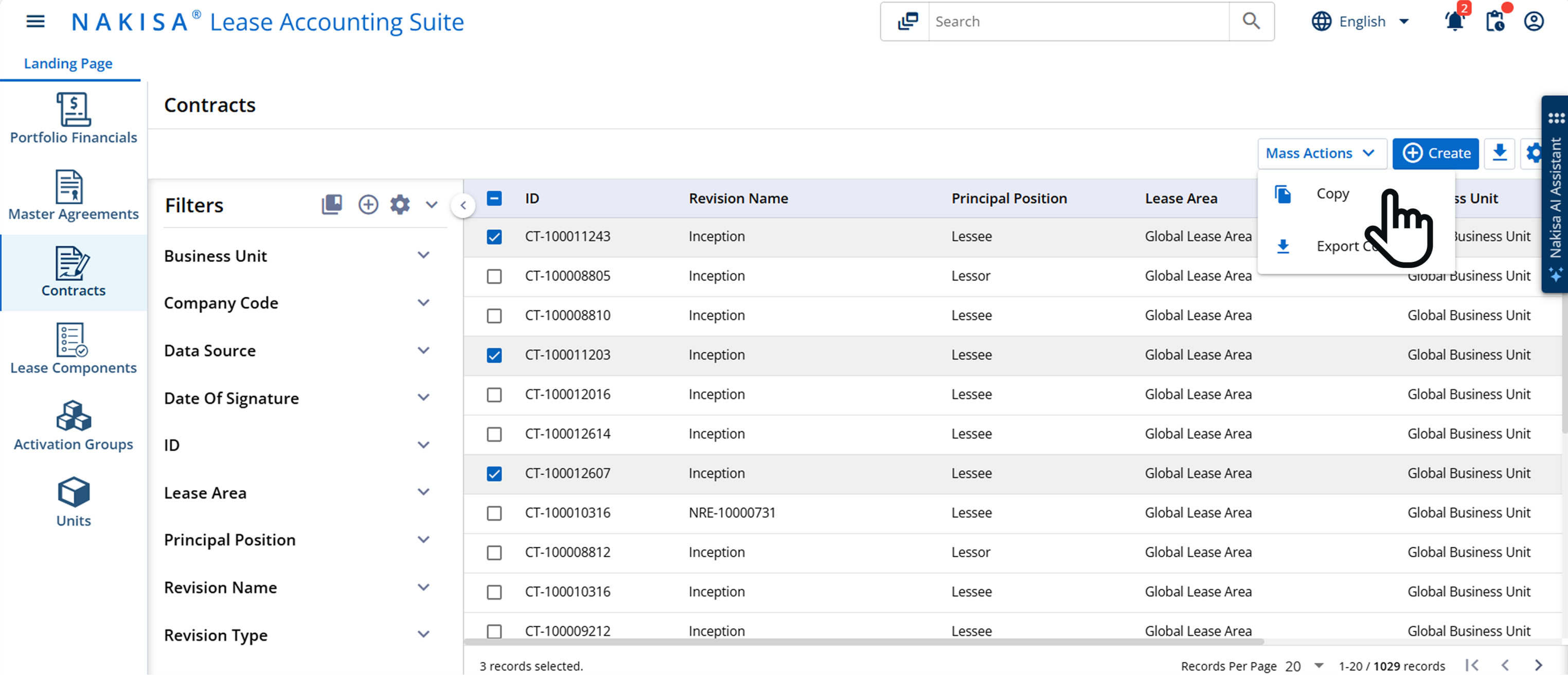Click the notification bell icon
The width and height of the screenshot is (1568, 675).
tap(1455, 21)
